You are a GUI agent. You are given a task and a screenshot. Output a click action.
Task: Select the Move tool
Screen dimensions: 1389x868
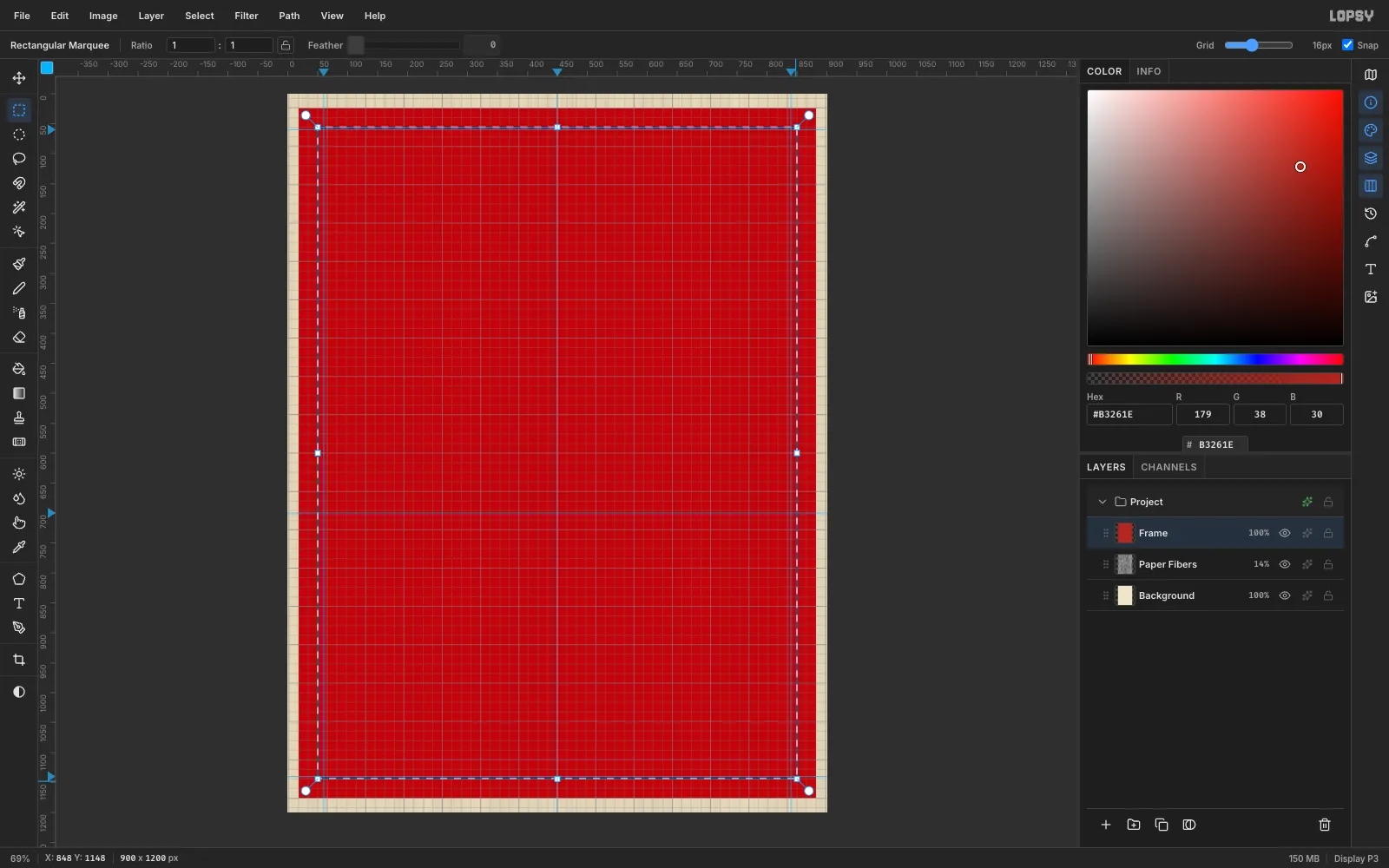(x=19, y=78)
